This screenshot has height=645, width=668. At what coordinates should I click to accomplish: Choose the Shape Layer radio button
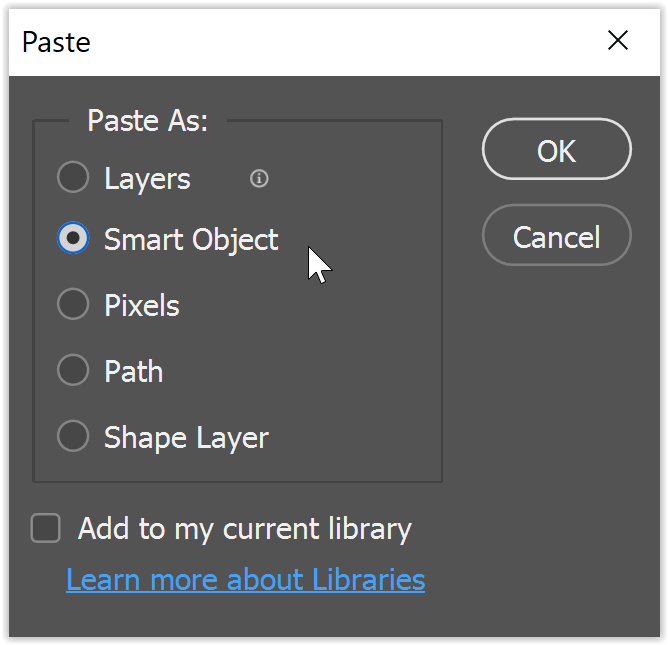[x=73, y=437]
